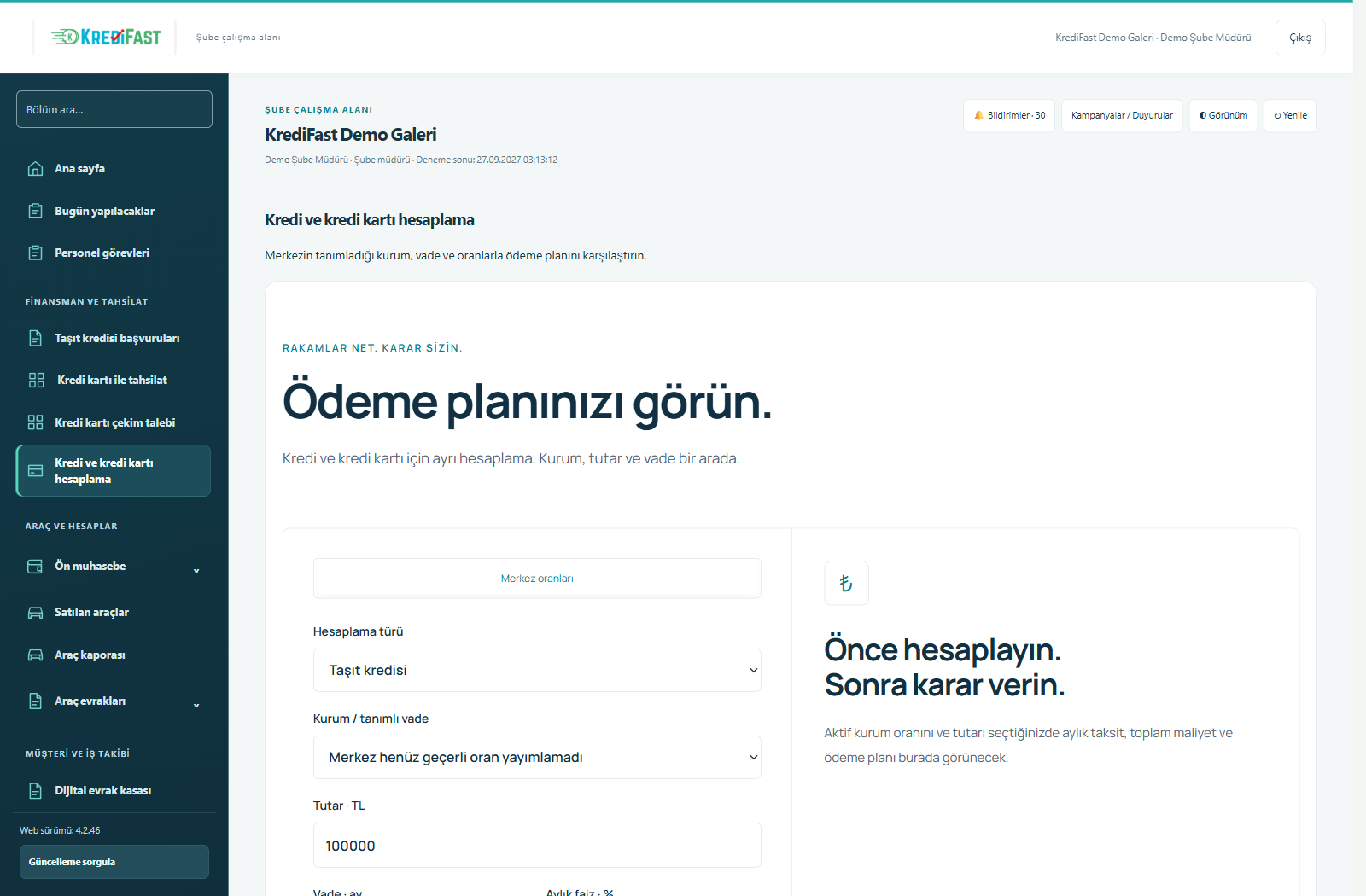Open Araç kaporası from the sidebar
The height and width of the screenshot is (896, 1366).
click(x=114, y=655)
